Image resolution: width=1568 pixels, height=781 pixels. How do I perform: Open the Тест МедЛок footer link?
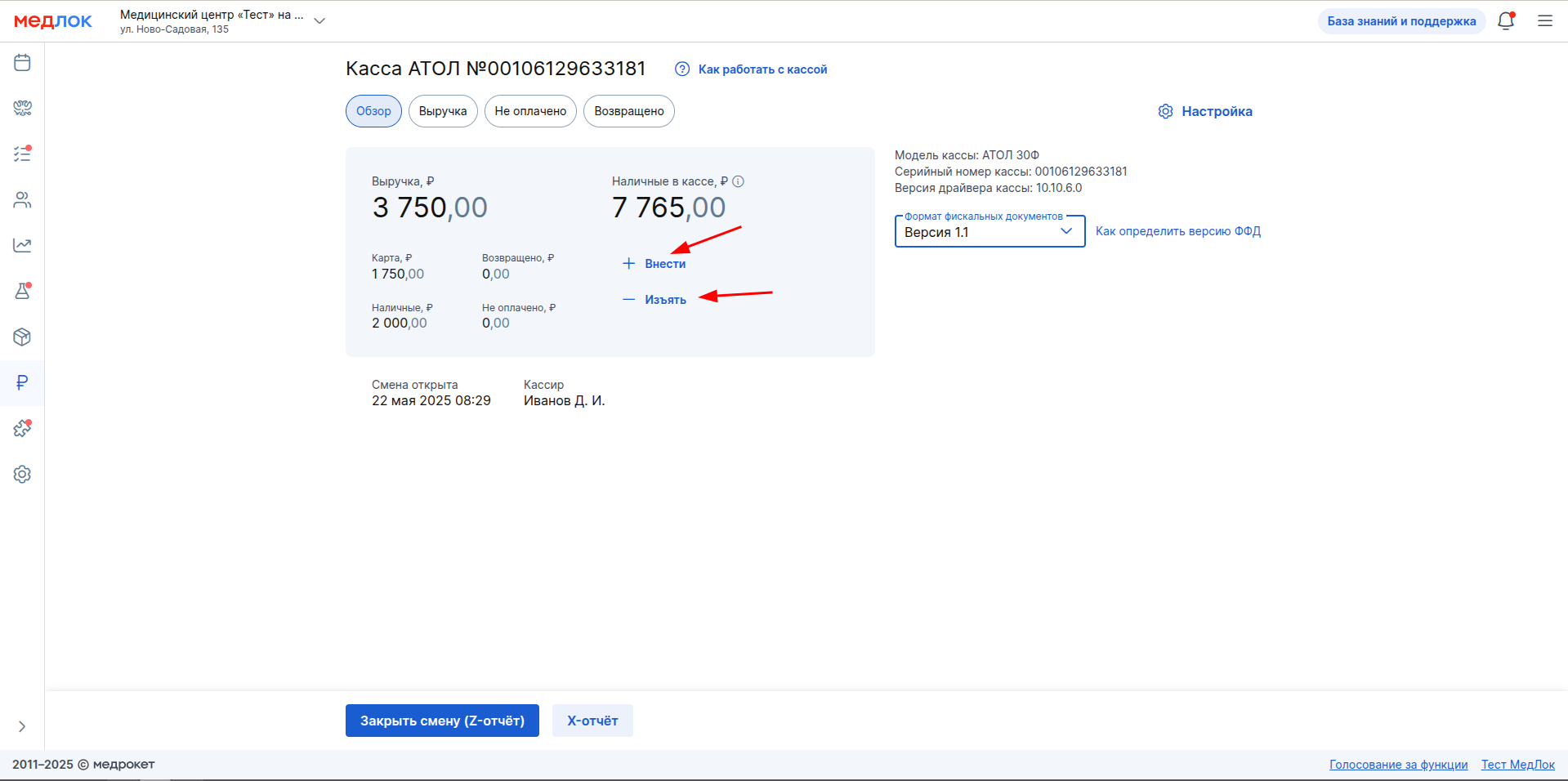pos(1518,765)
